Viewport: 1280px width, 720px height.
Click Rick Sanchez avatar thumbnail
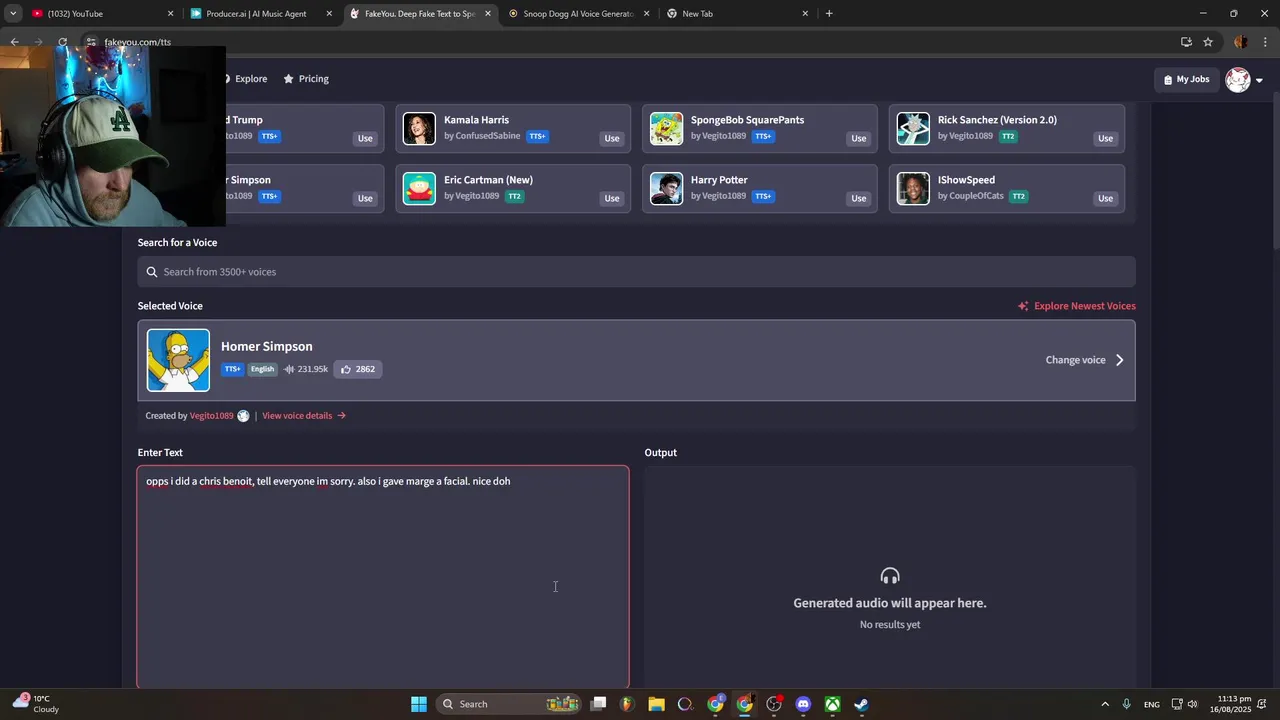point(913,128)
